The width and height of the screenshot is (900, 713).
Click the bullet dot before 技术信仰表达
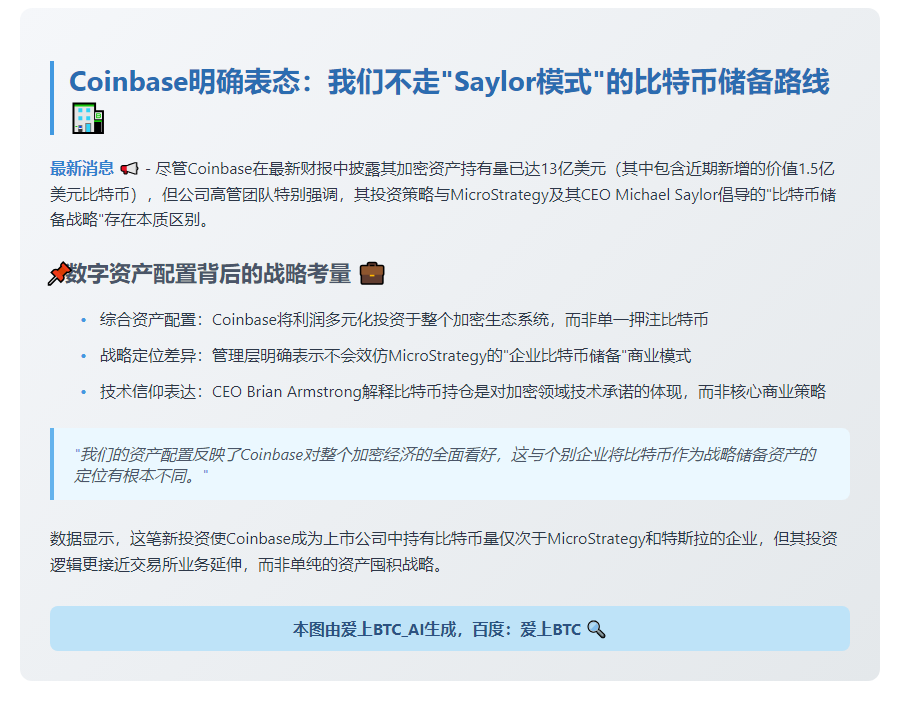pos(83,392)
